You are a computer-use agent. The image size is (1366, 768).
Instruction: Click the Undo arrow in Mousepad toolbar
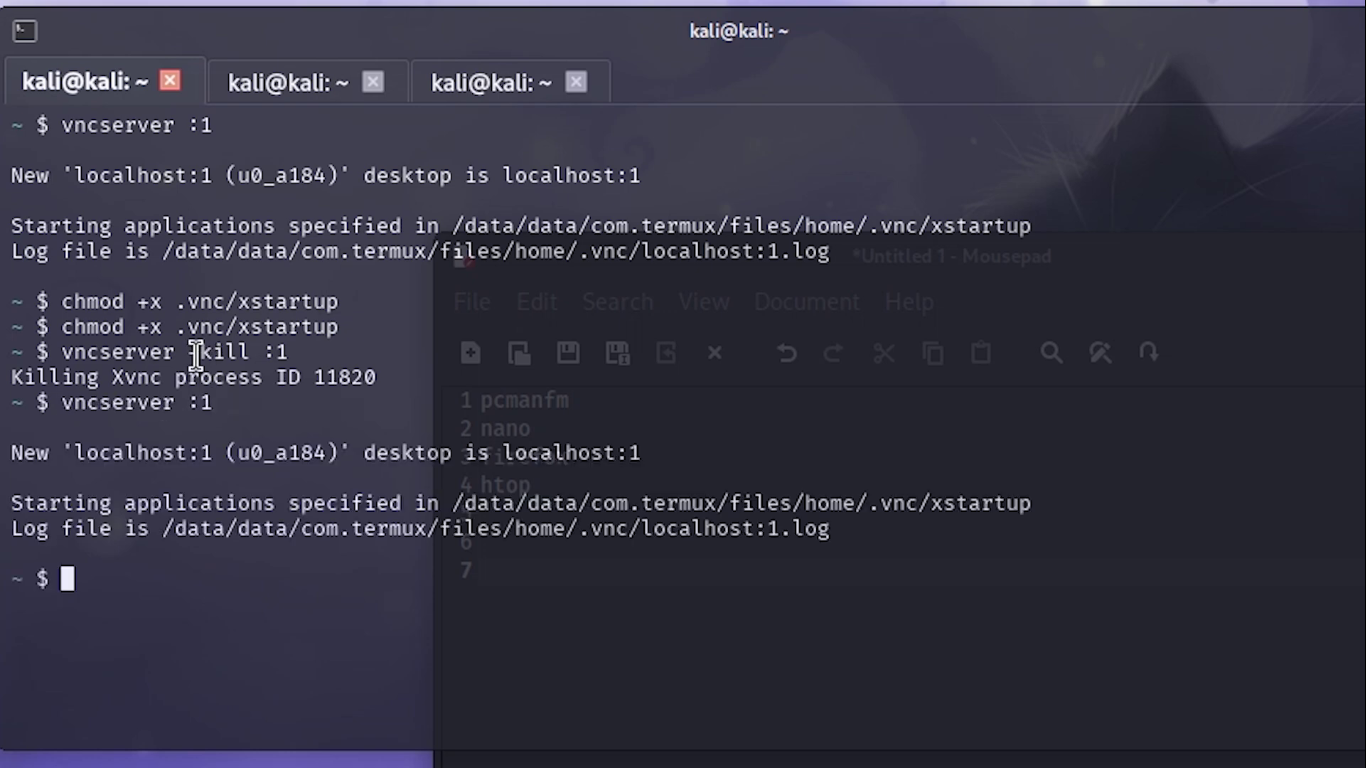point(787,352)
